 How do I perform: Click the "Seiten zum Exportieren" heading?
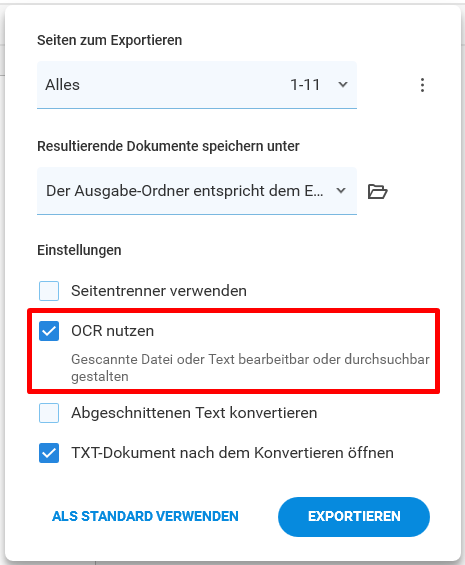[x=110, y=40]
